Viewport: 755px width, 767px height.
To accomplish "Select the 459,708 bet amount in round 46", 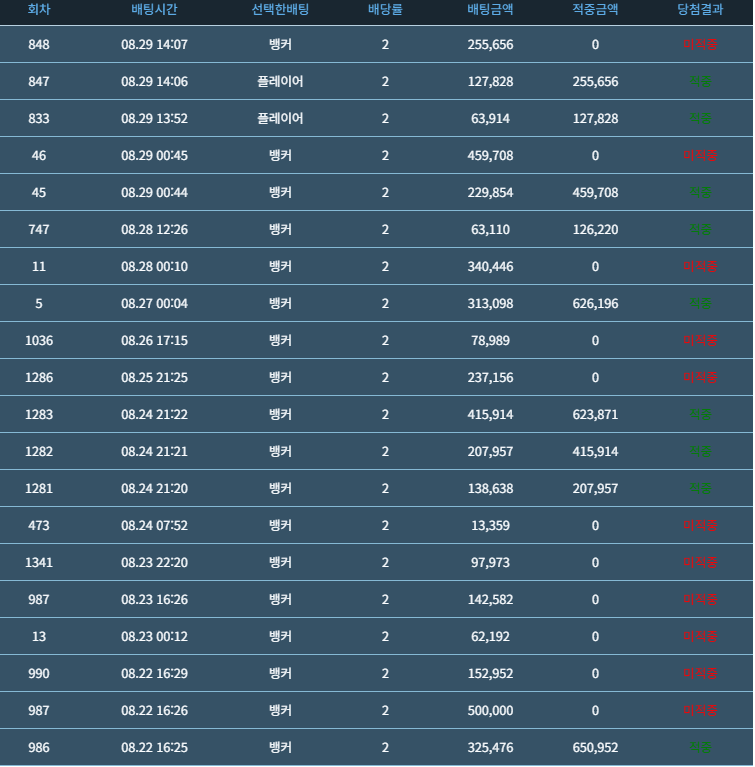I will point(490,156).
